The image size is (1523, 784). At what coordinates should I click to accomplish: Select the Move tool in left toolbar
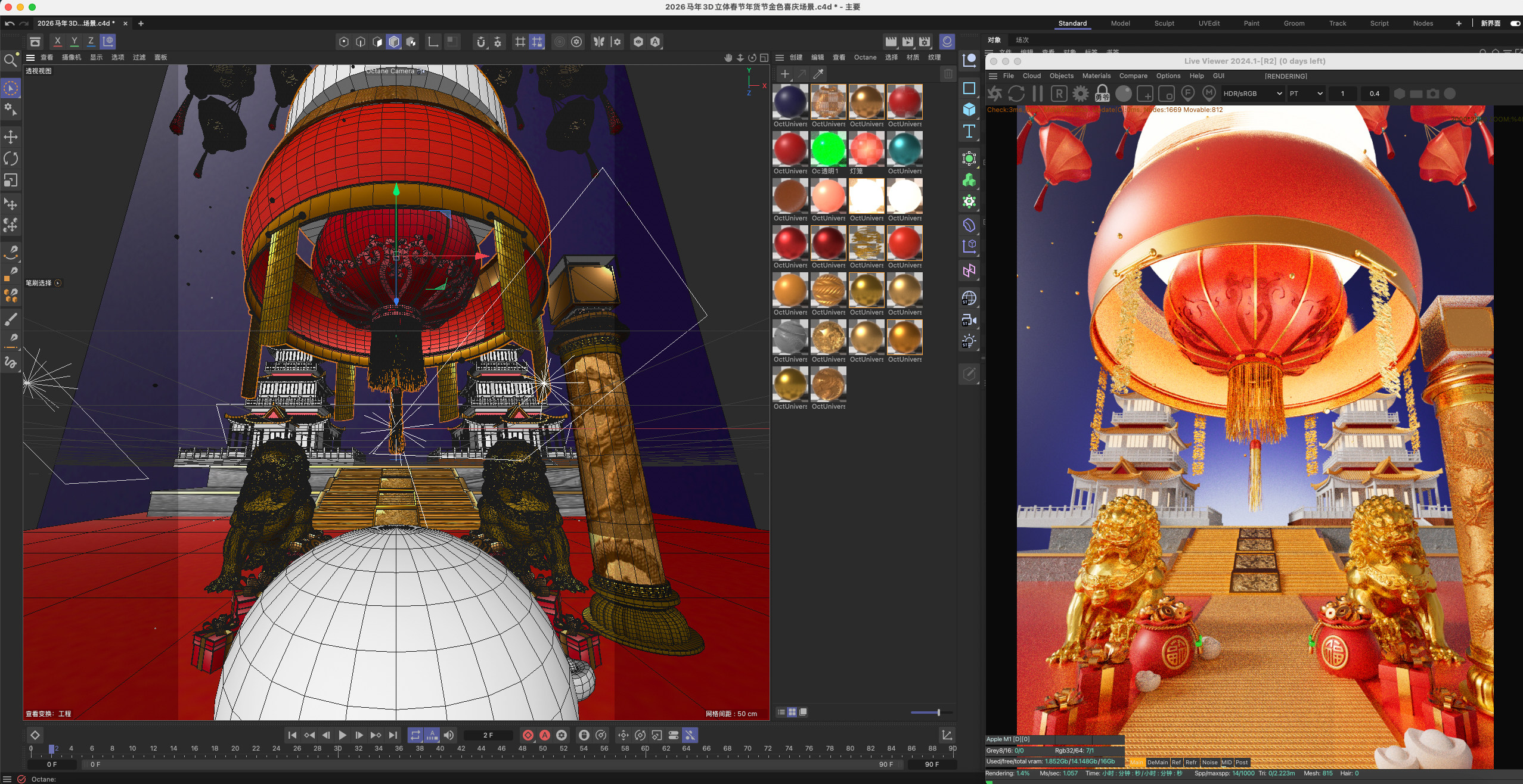coord(11,137)
